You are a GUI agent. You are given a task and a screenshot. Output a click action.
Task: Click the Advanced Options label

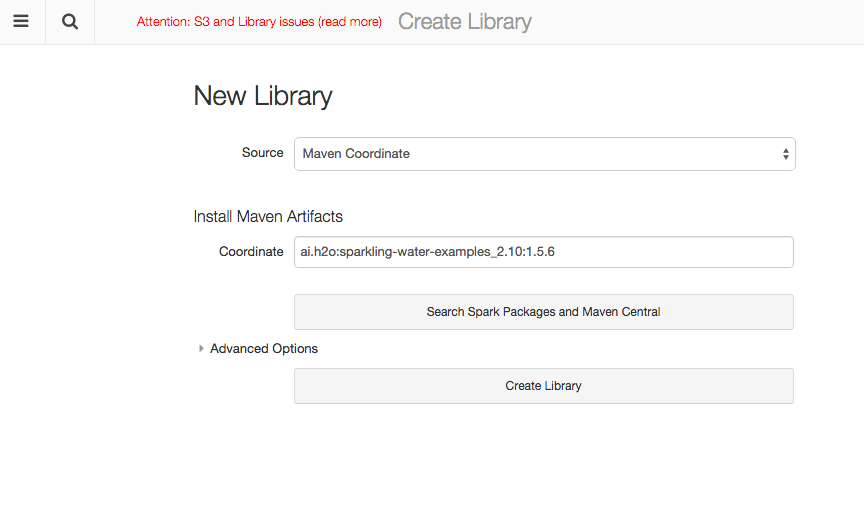coord(264,349)
